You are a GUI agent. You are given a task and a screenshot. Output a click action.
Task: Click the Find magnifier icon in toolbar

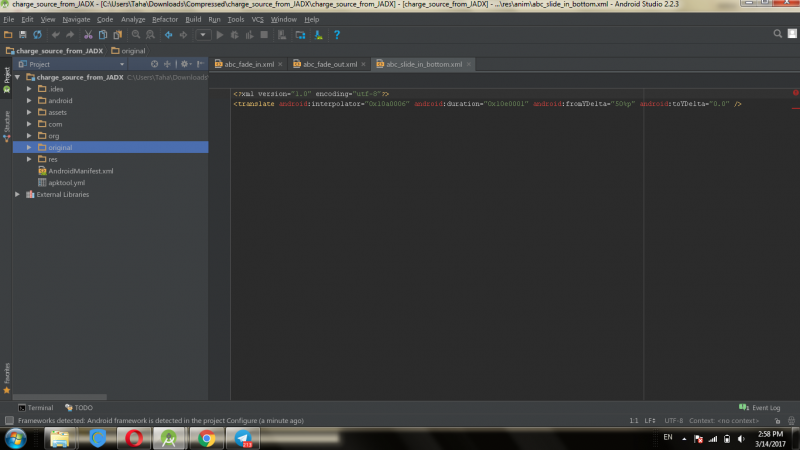[136, 34]
